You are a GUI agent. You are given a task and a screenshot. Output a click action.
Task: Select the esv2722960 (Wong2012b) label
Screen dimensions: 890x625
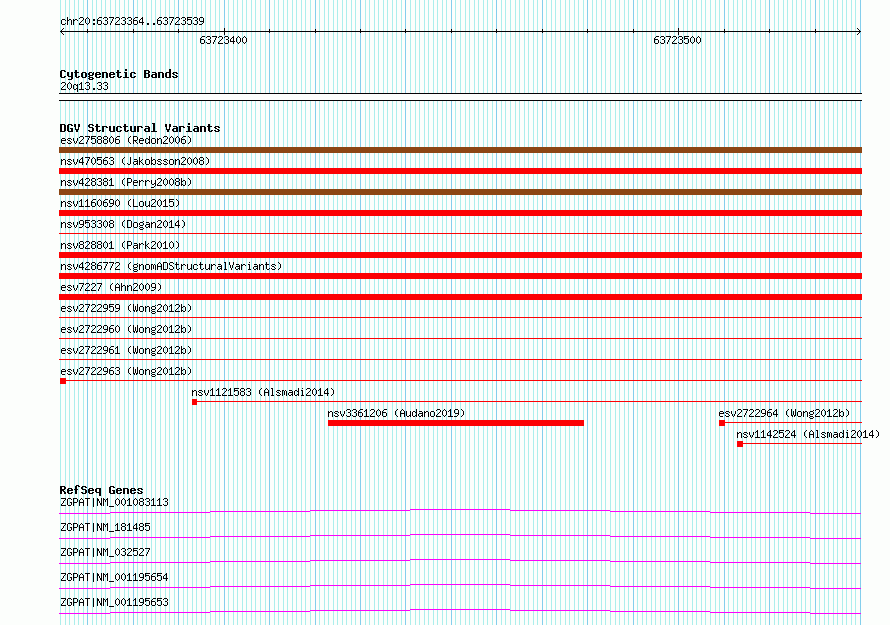(x=126, y=329)
